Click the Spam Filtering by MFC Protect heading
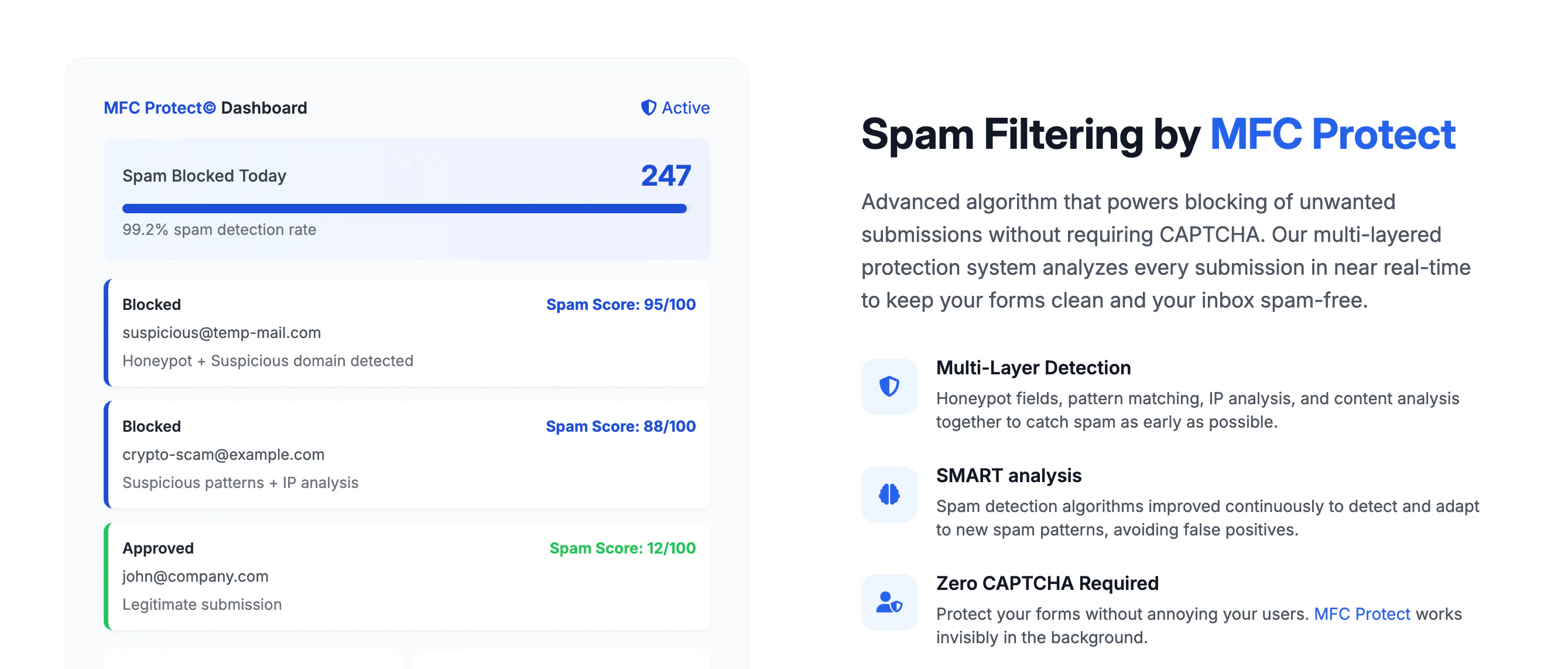 (x=1158, y=134)
